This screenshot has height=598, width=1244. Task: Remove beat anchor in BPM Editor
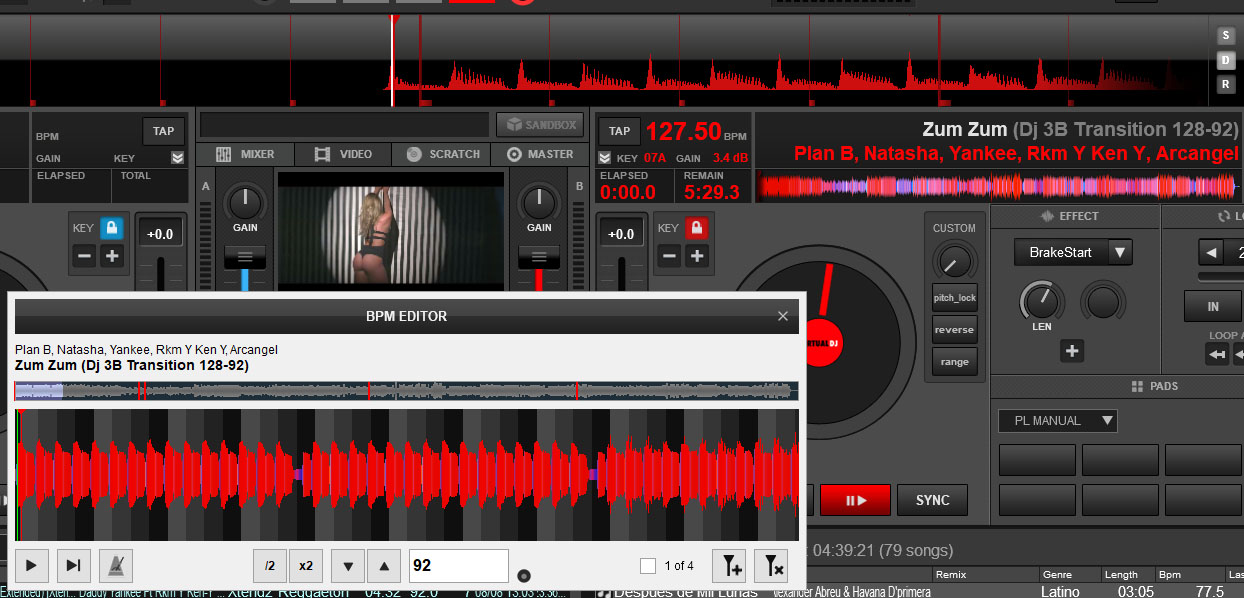click(770, 565)
